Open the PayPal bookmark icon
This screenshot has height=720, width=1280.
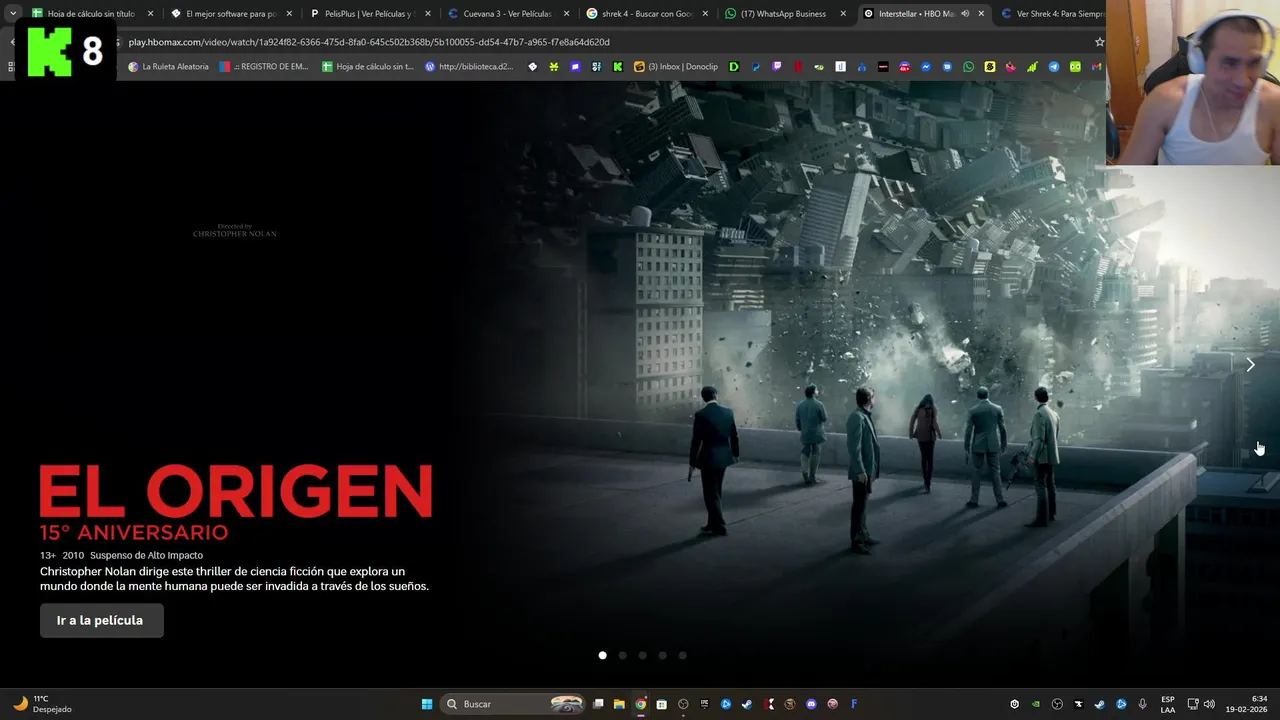pyautogui.click(x=756, y=67)
